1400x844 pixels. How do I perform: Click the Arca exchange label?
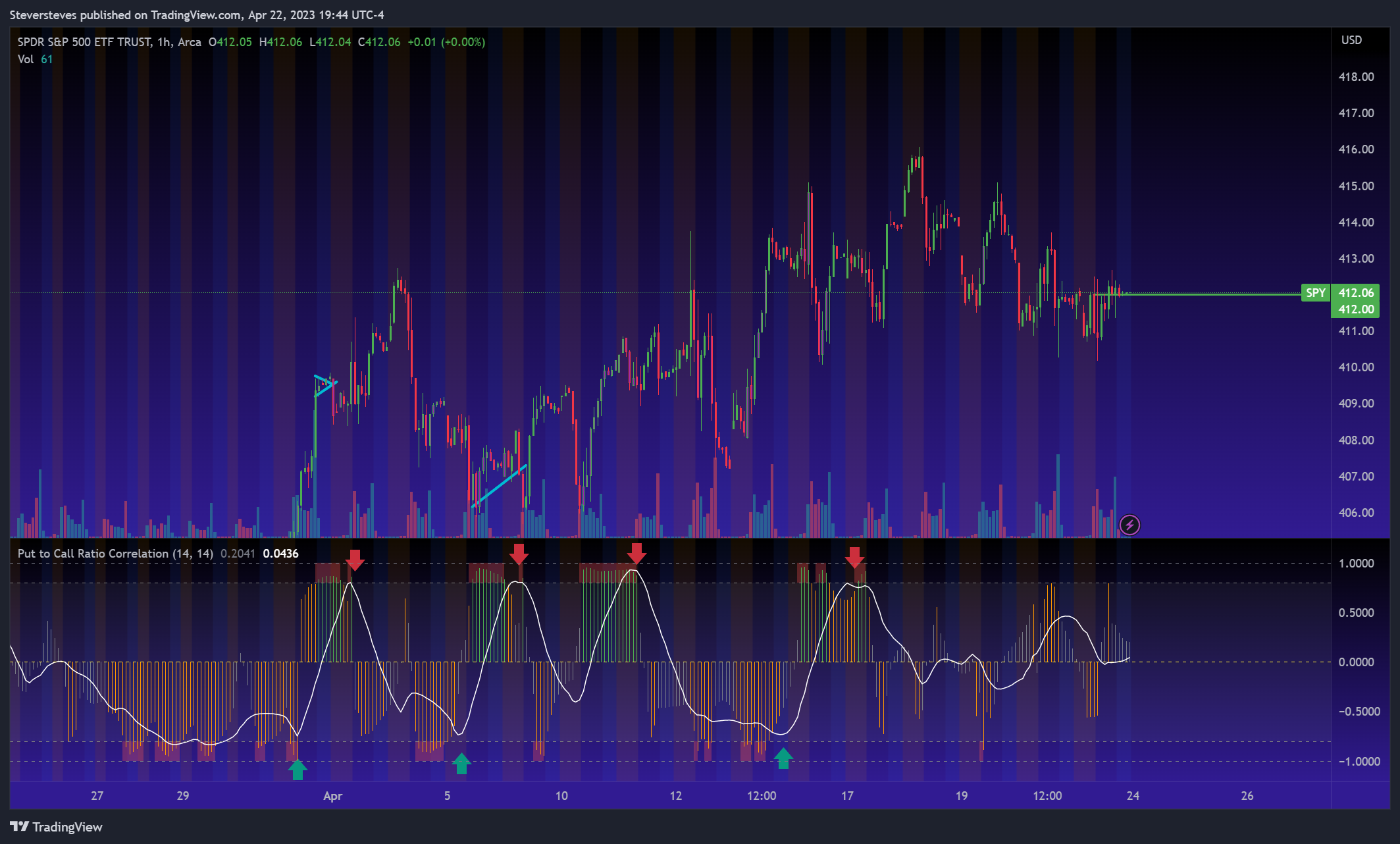[190, 42]
